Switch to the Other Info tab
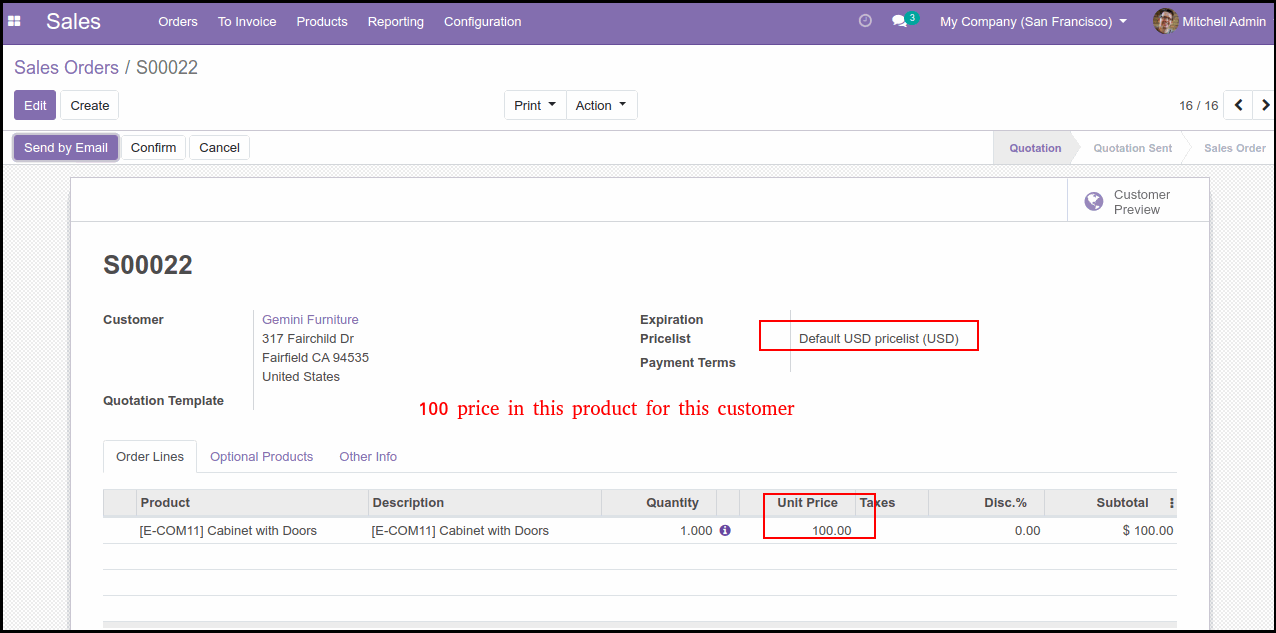This screenshot has height=633, width=1276. 368,456
